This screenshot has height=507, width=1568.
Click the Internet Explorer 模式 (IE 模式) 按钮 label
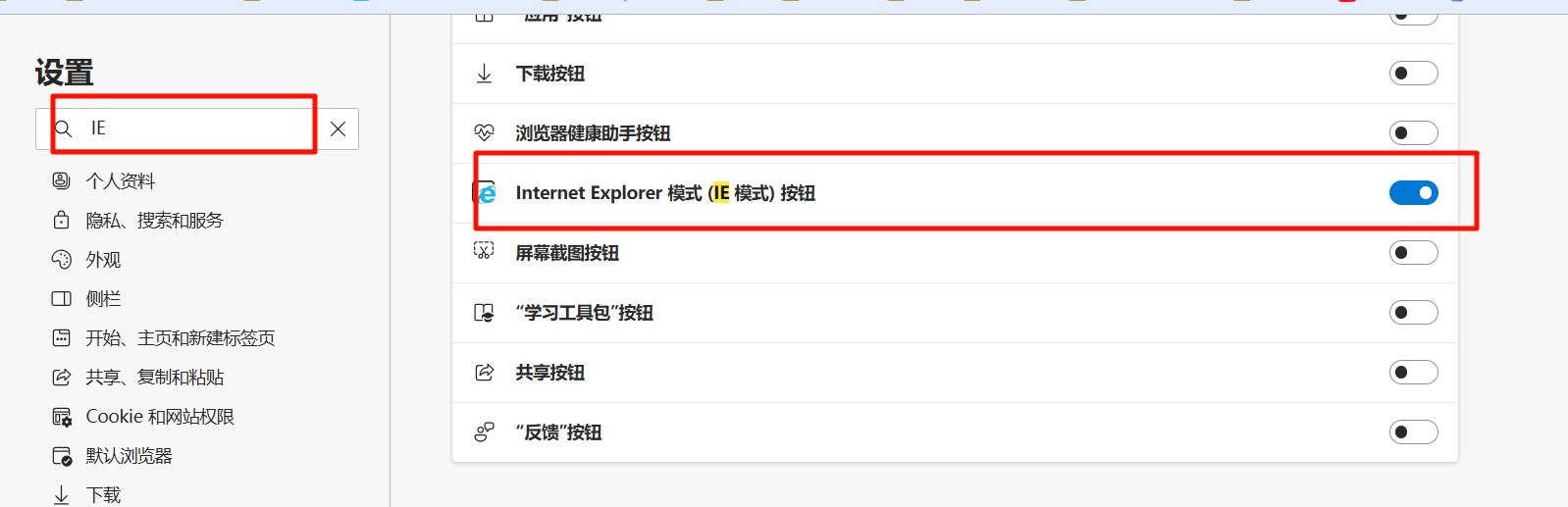pos(665,193)
